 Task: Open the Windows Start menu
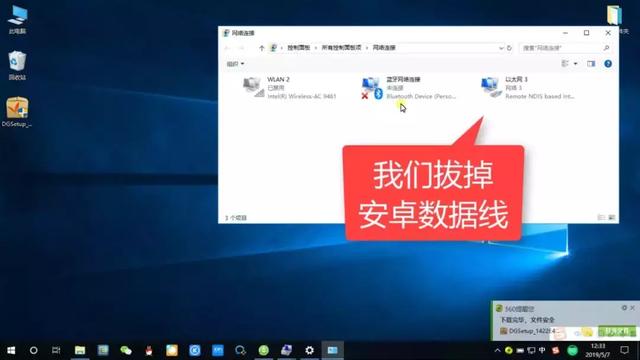[x=11, y=350]
